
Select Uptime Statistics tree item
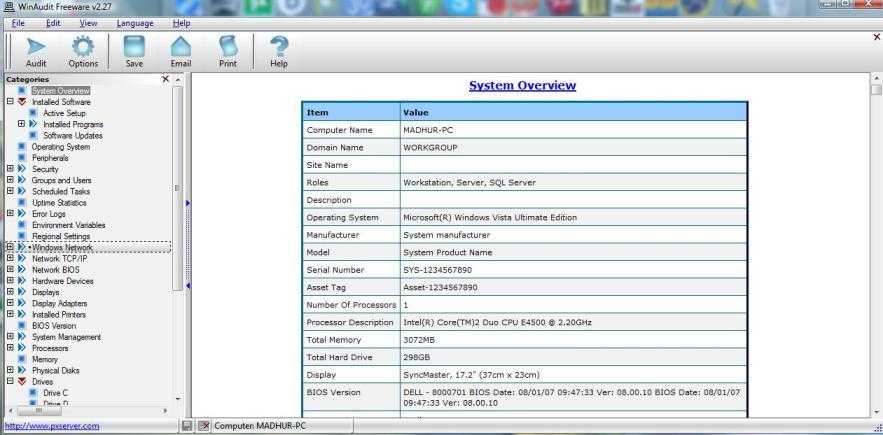59,202
